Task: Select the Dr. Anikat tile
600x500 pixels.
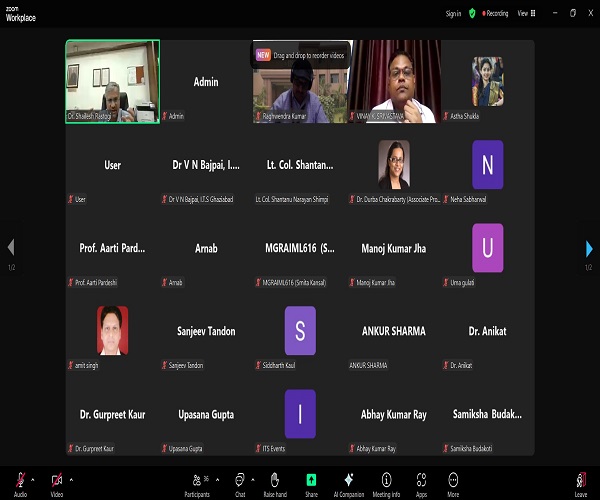Action: tap(488, 331)
